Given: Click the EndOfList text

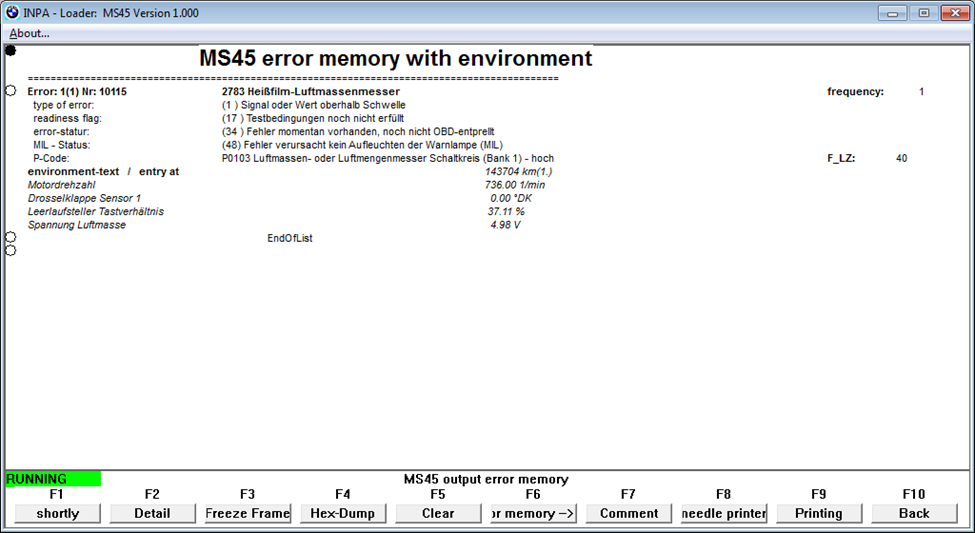Looking at the screenshot, I should tap(290, 238).
